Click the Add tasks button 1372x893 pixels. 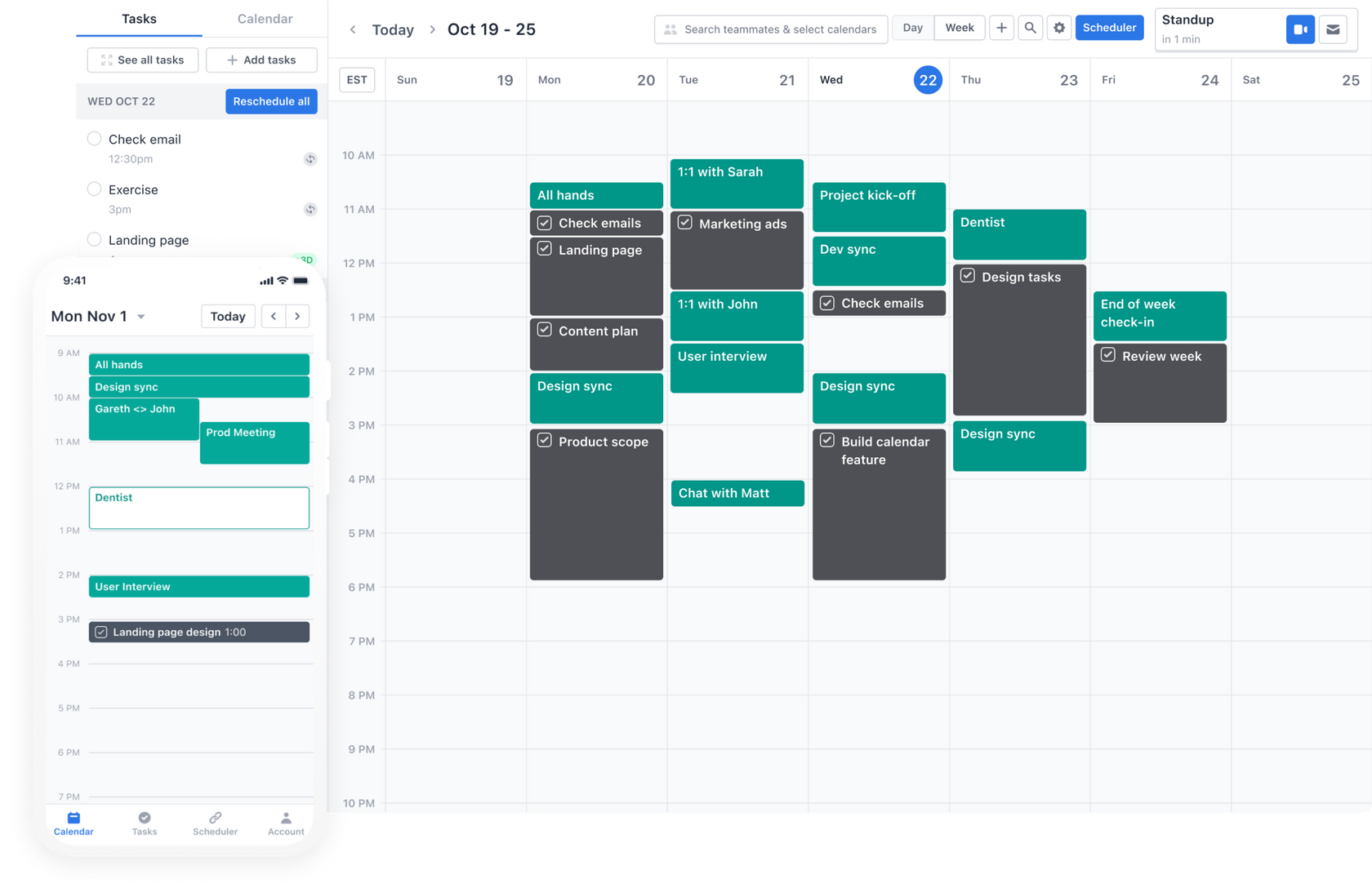pyautogui.click(x=261, y=60)
